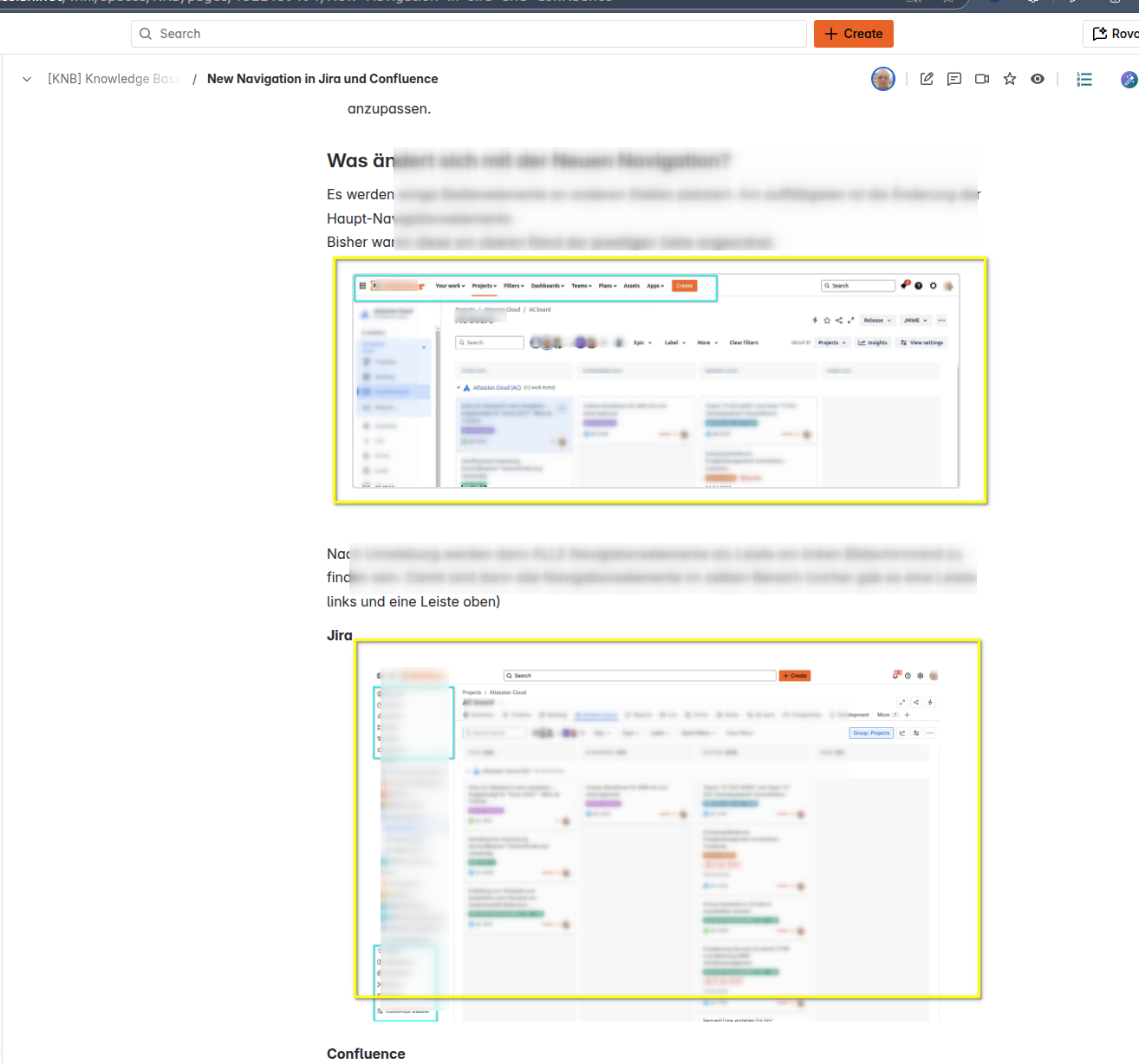The width and height of the screenshot is (1139, 1064).
Task: Go to the [KNB] Knowledge Base breadcrumb
Action: [x=114, y=79]
